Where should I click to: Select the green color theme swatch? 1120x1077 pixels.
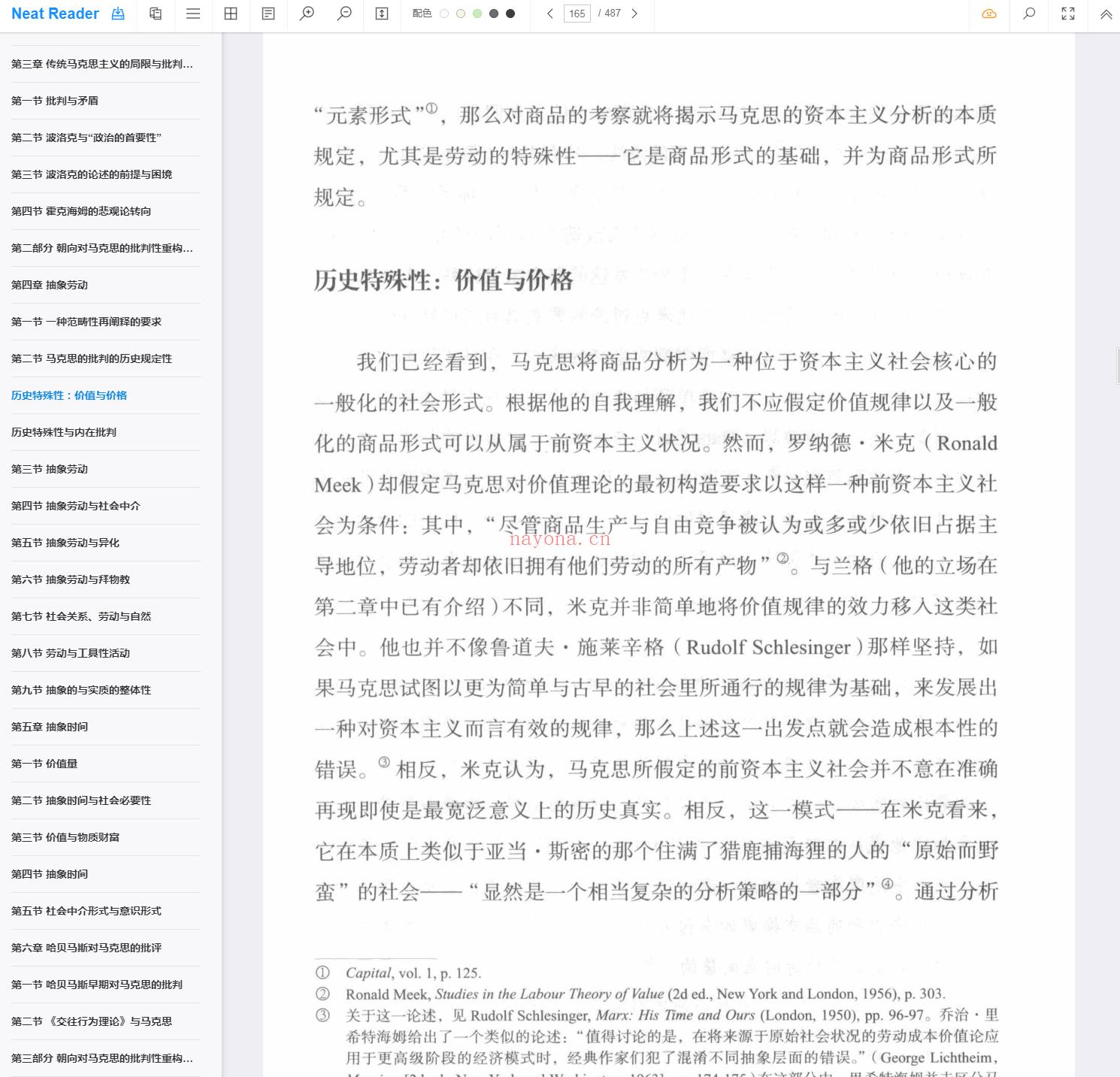[x=477, y=14]
